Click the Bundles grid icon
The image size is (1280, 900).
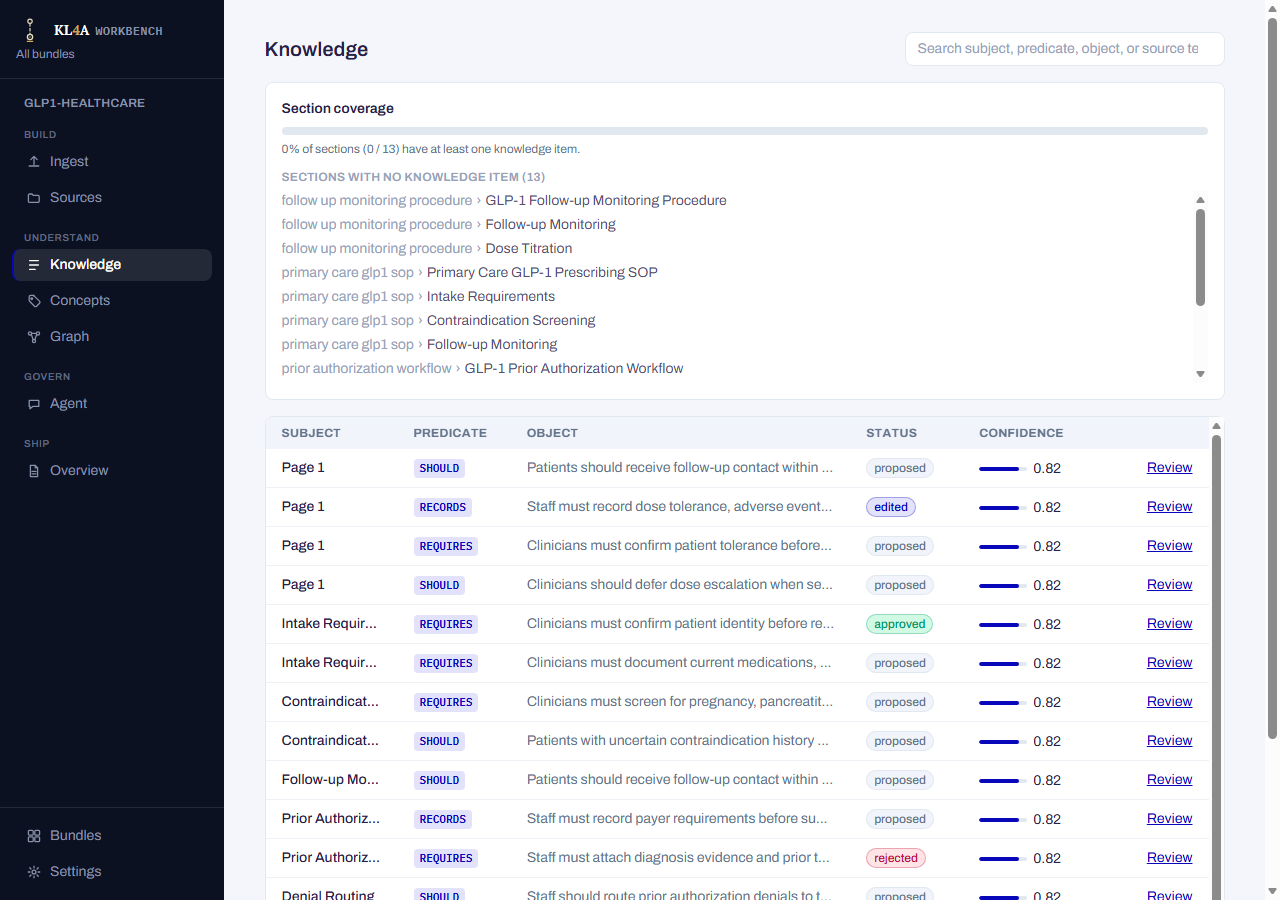click(34, 836)
